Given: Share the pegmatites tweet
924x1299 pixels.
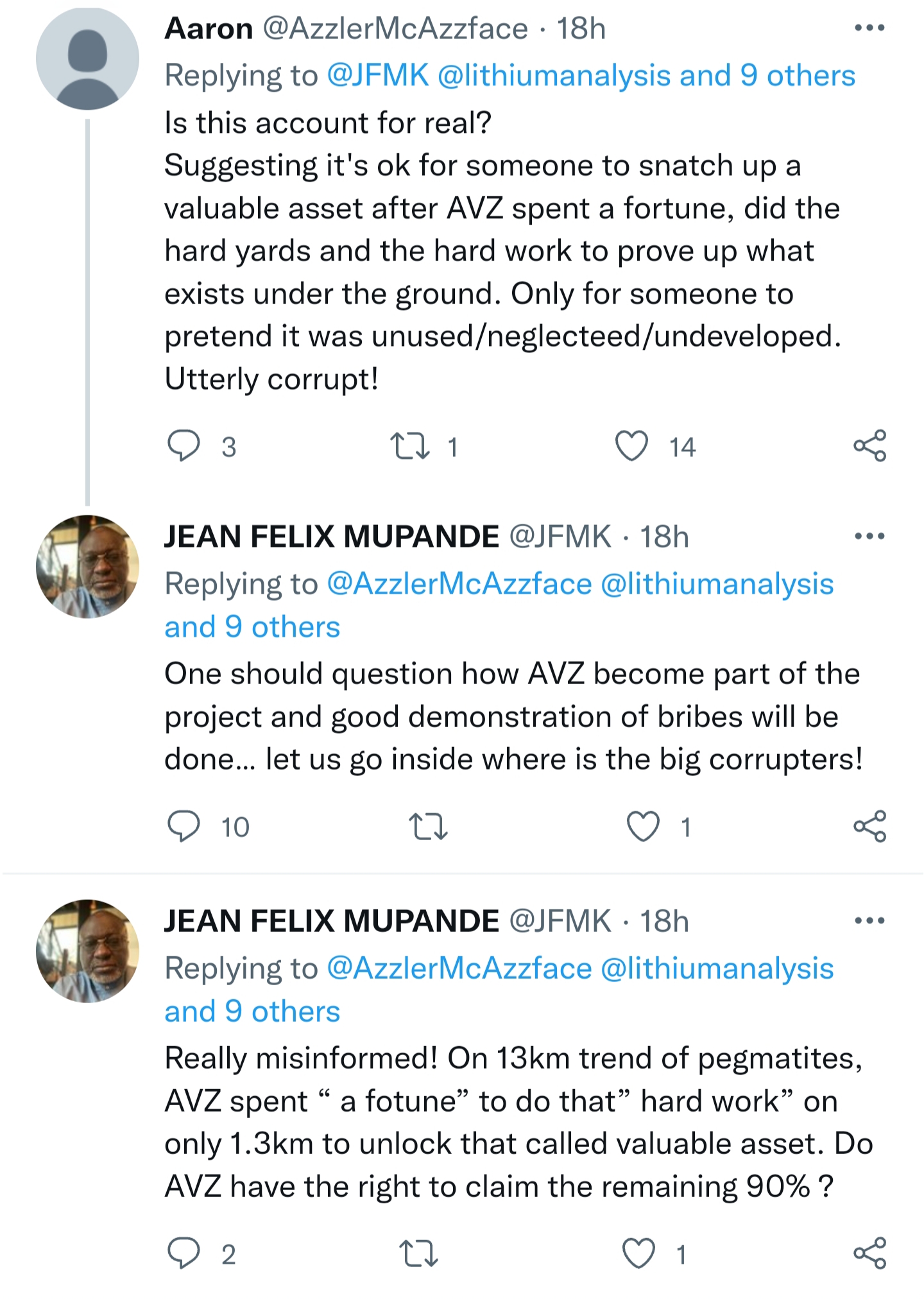Looking at the screenshot, I should point(869,1253).
